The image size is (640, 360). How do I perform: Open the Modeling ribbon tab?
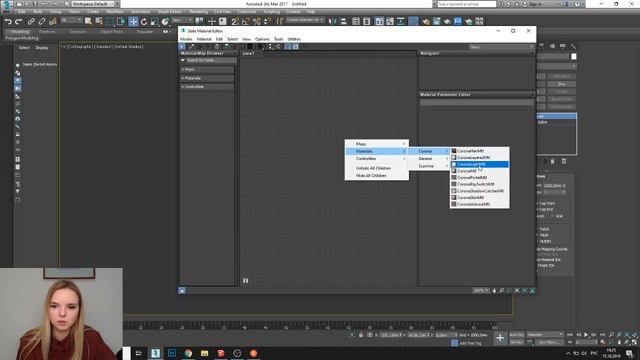tap(20, 32)
